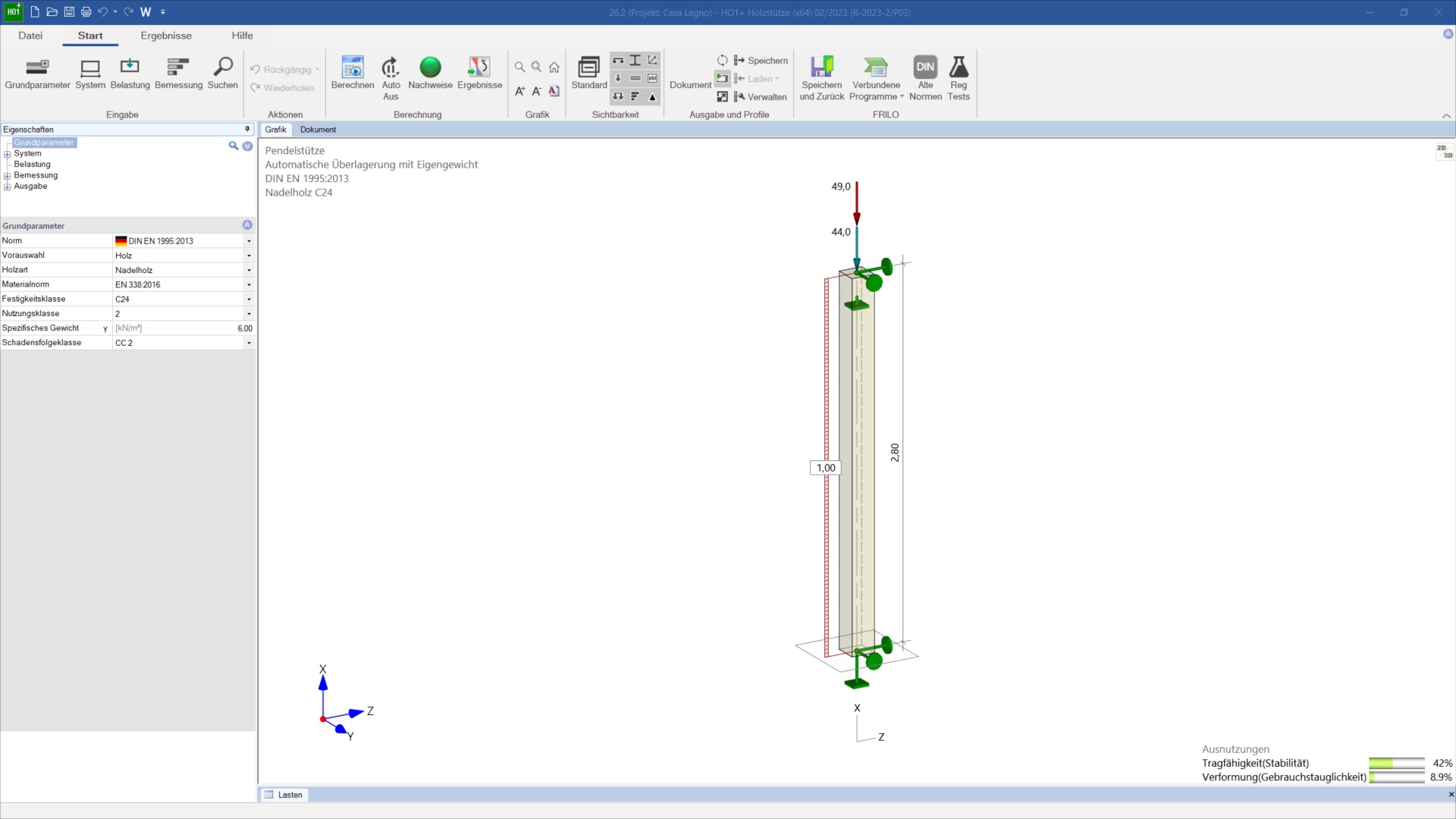Viewport: 1456px width, 819px height.
Task: Decrease graphic font size A-
Action: [537, 91]
